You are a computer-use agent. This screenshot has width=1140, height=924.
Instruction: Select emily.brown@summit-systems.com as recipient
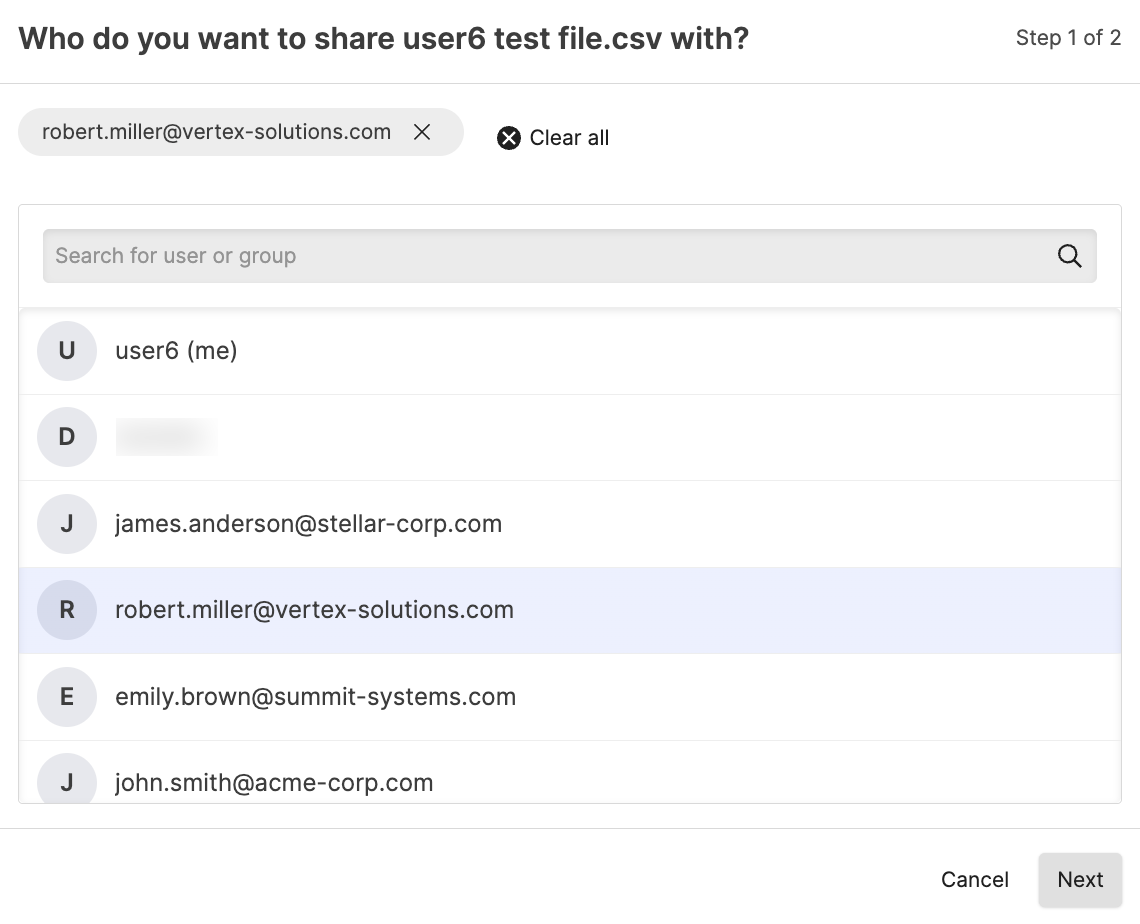(x=315, y=697)
